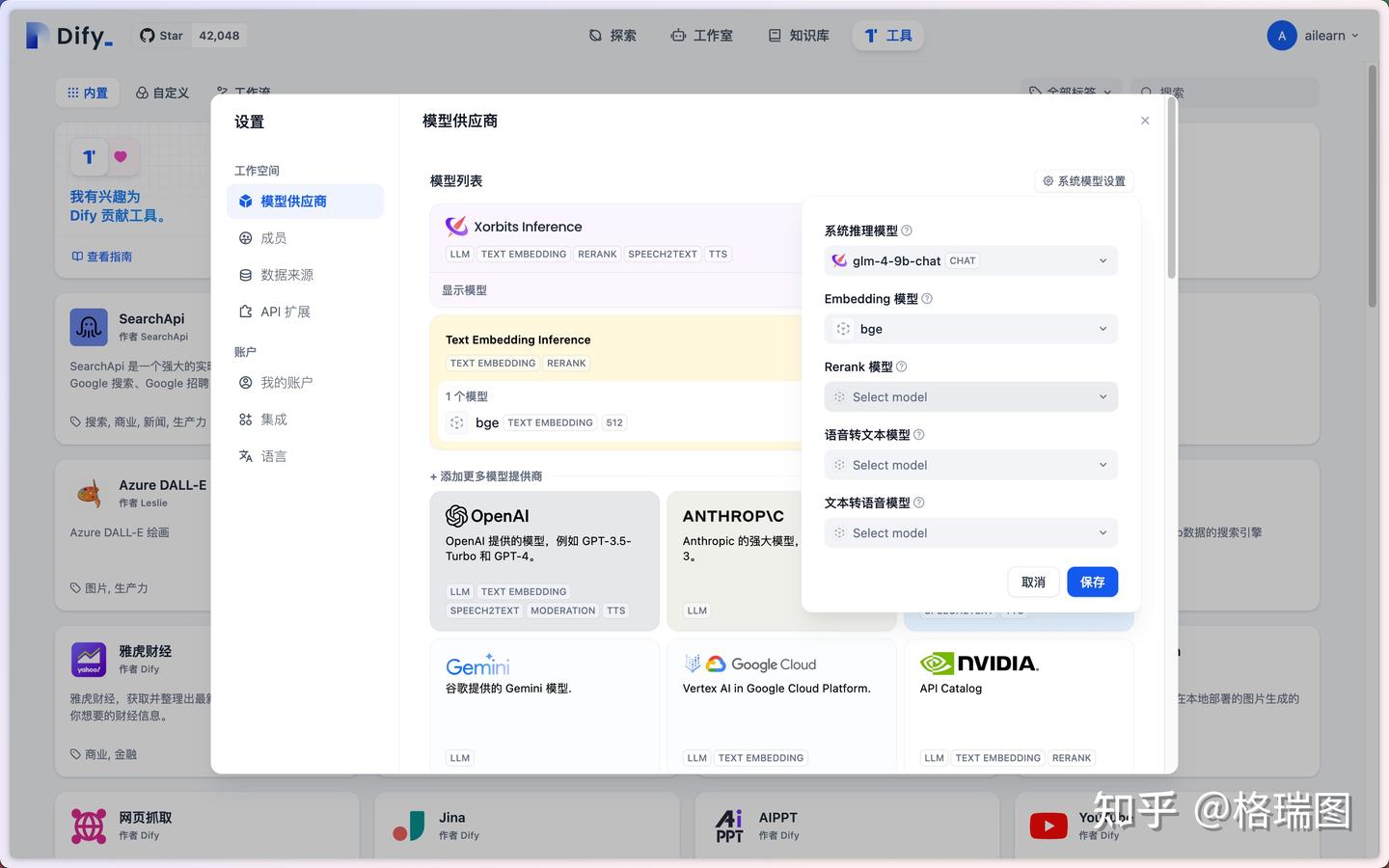The height and width of the screenshot is (868, 1389).
Task: Click the 保存 button
Action: tap(1092, 582)
